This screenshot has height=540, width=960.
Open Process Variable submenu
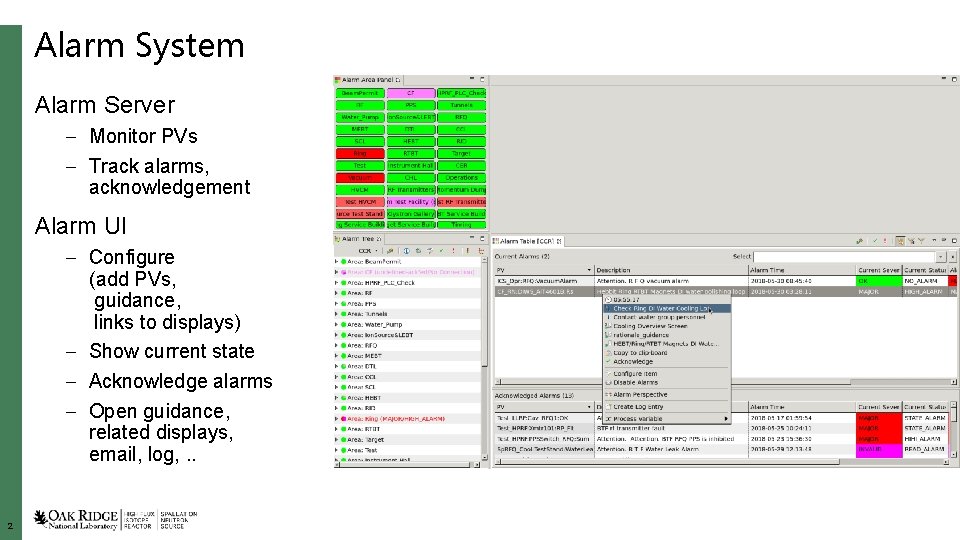pos(667,419)
